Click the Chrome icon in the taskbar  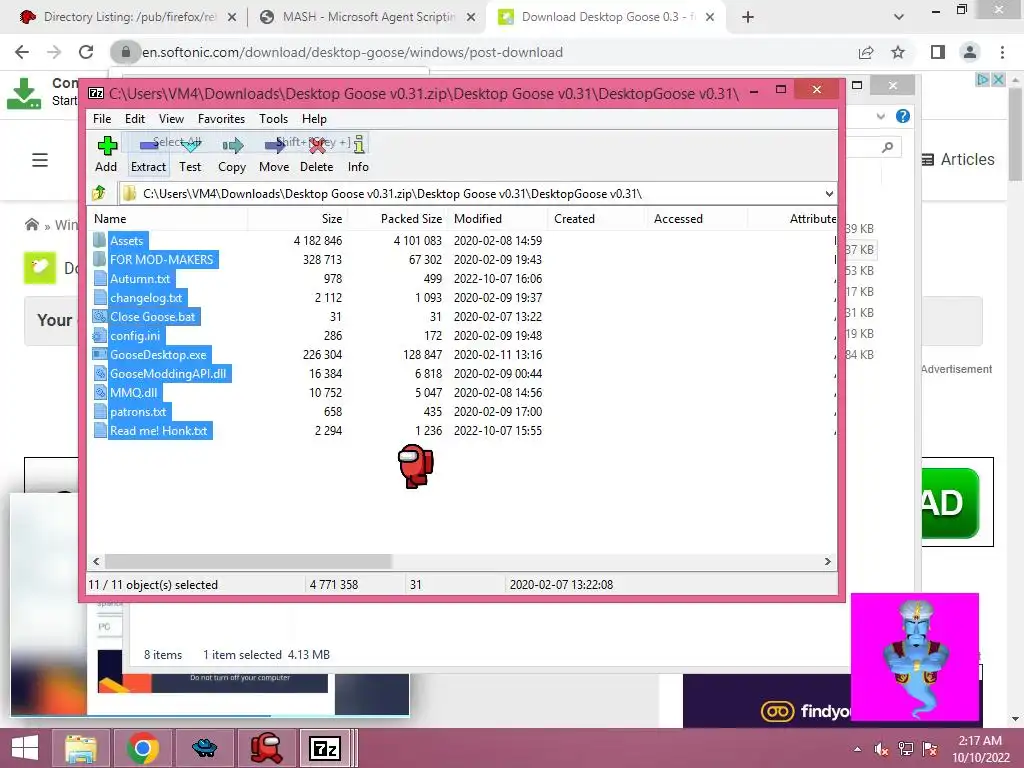(x=143, y=748)
